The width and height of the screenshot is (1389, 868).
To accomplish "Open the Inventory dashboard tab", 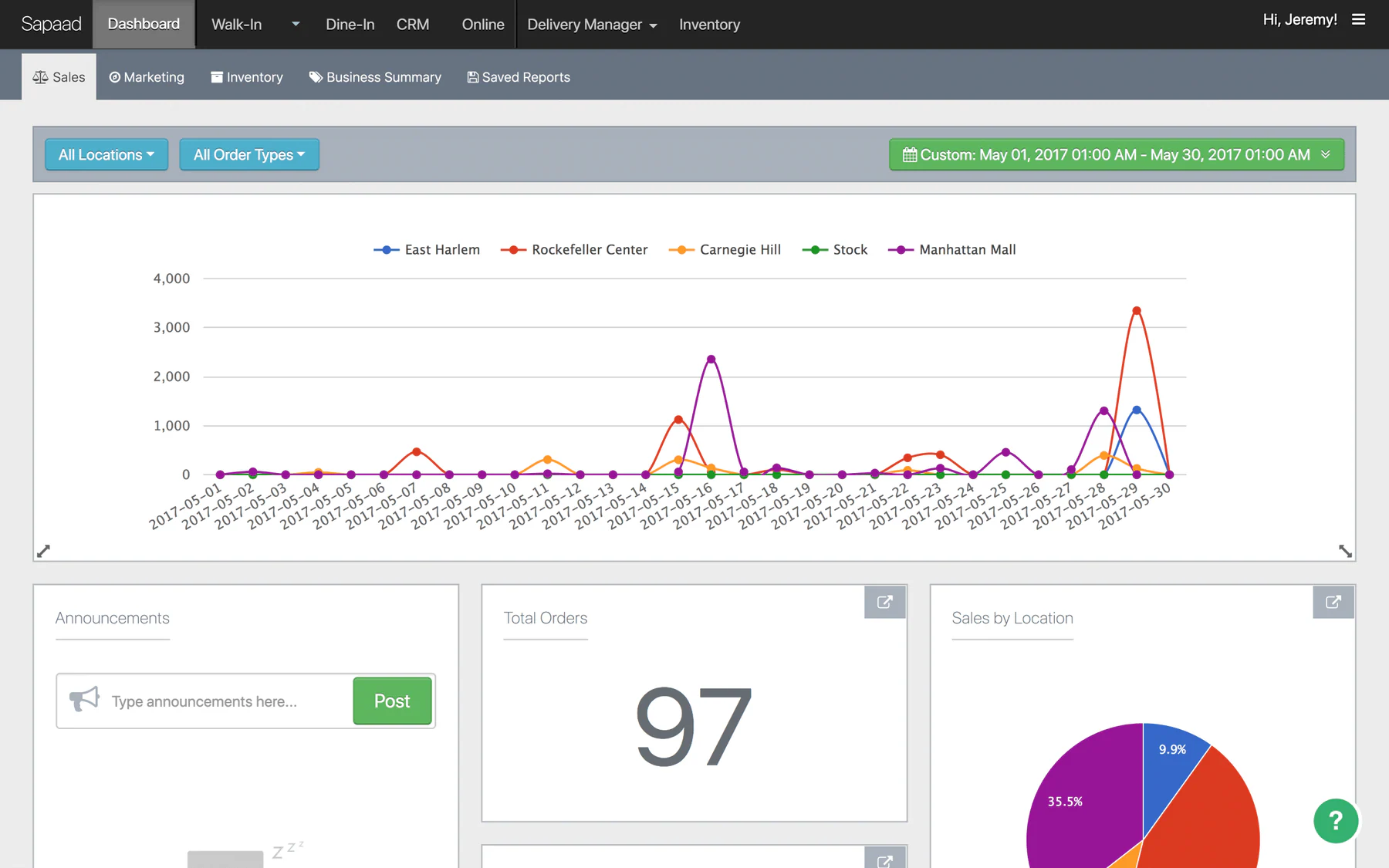I will tap(247, 77).
